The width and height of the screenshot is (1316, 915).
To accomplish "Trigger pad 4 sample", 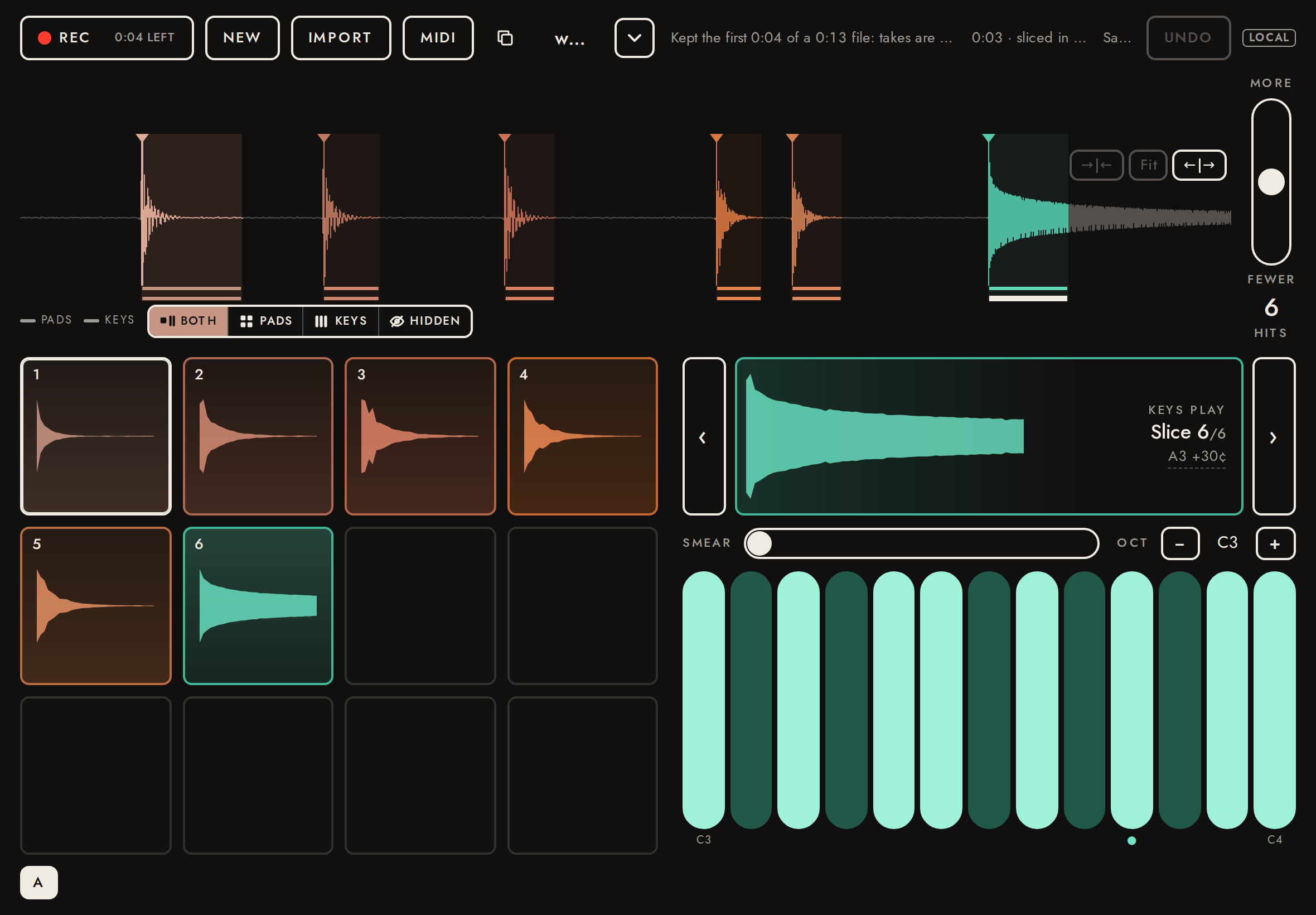I will 582,436.
